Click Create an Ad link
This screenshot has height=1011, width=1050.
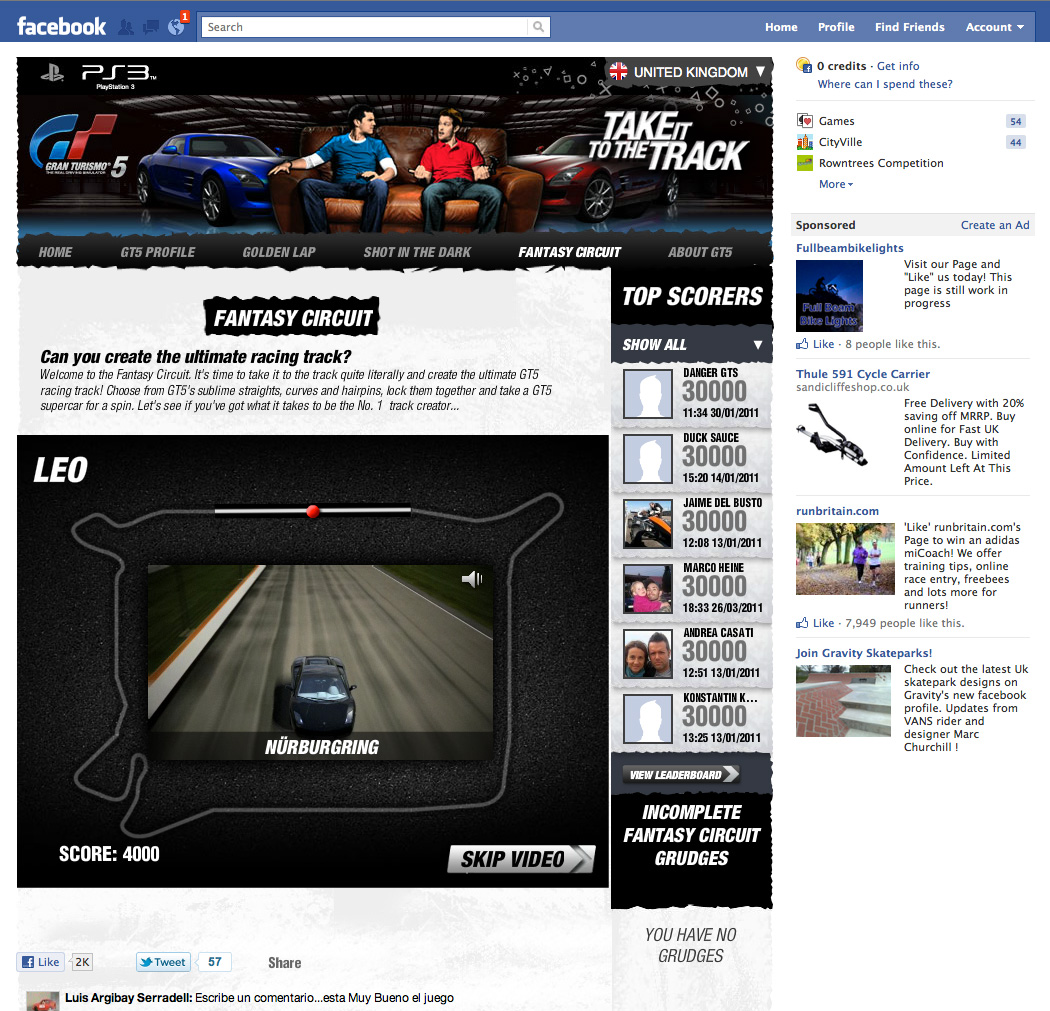coord(995,225)
